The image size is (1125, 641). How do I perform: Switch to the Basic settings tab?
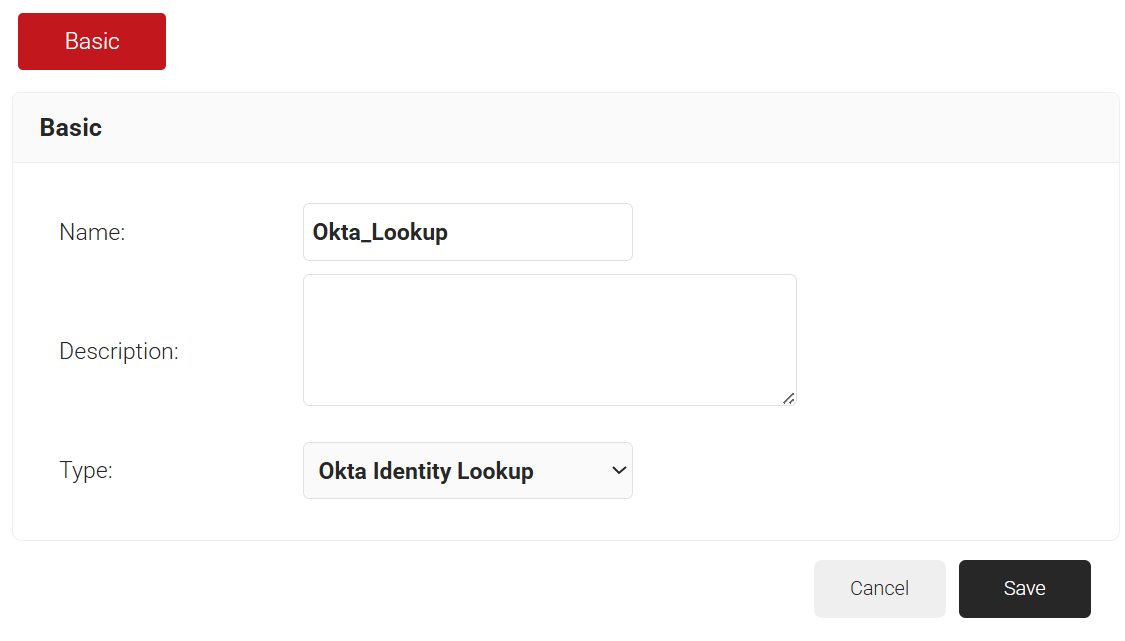coord(92,41)
